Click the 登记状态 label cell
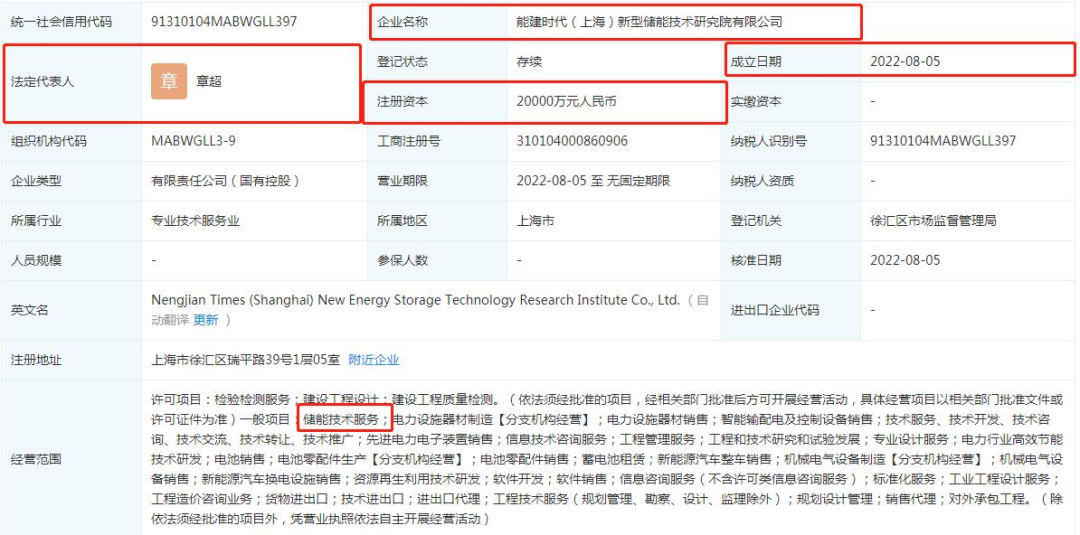Viewport: 1080px width, 535px height. (437, 61)
